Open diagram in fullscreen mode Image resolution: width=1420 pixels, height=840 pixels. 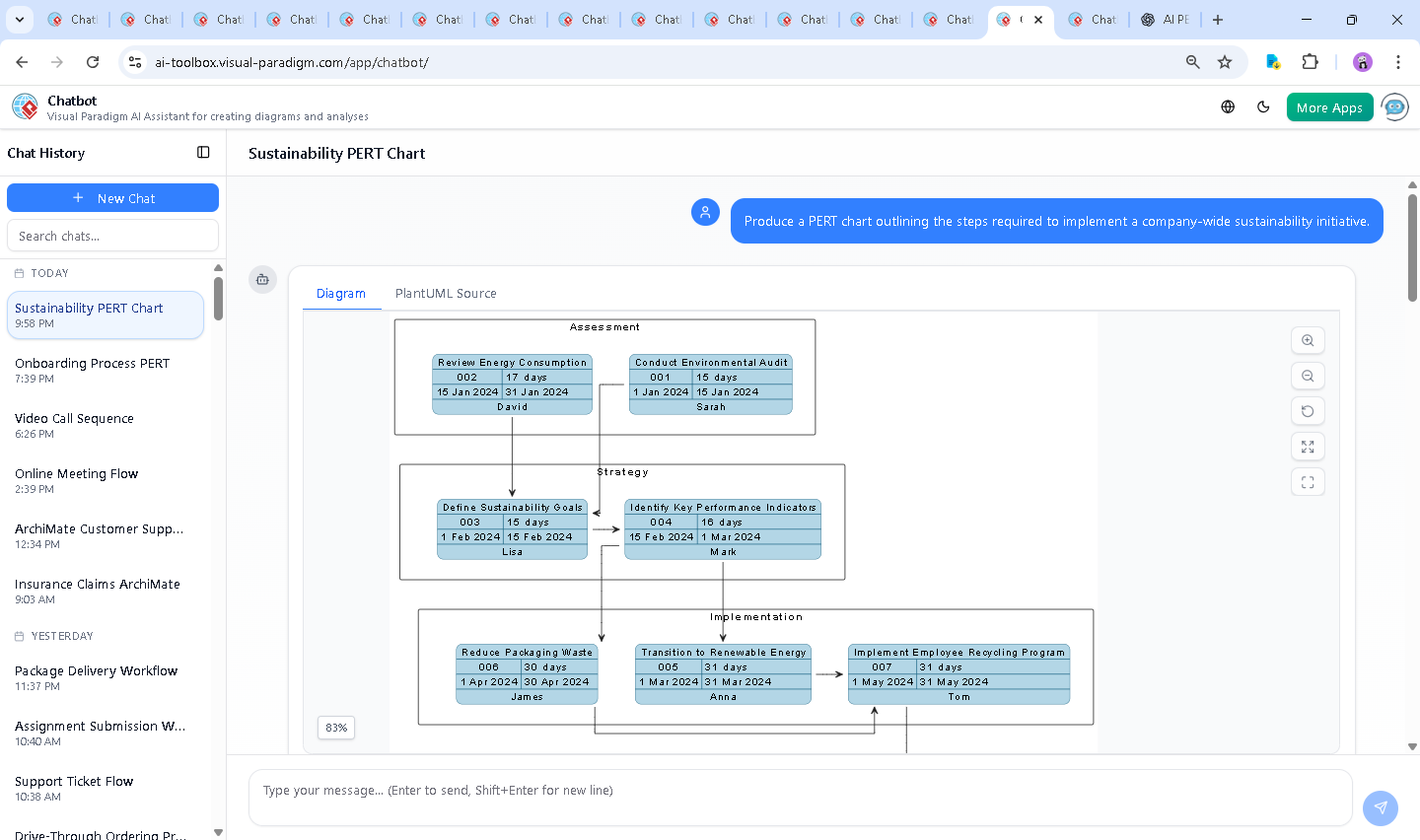[1308, 482]
